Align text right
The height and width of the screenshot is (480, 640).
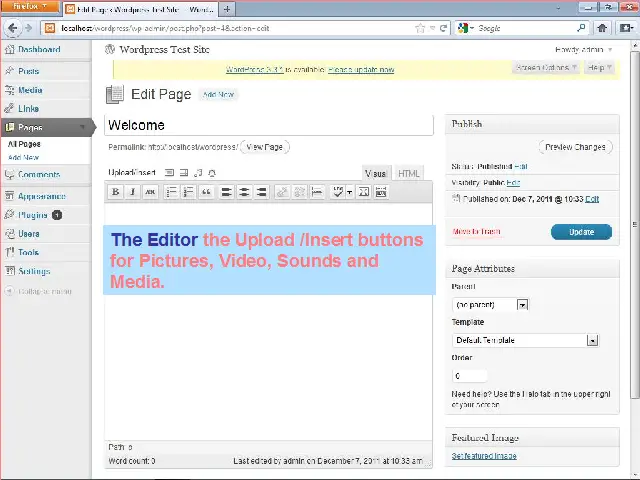click(x=261, y=192)
